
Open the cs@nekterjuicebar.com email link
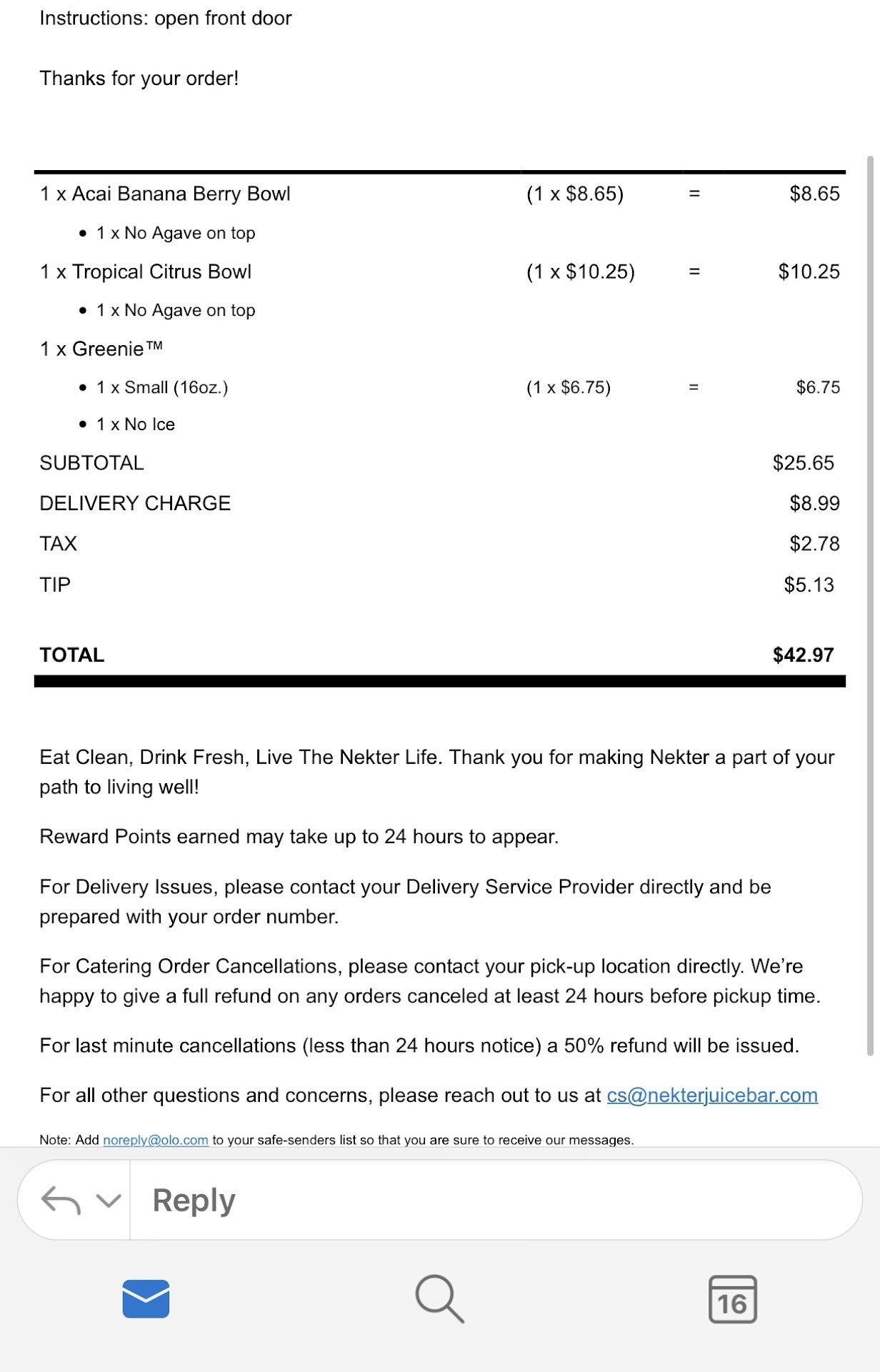[711, 1095]
